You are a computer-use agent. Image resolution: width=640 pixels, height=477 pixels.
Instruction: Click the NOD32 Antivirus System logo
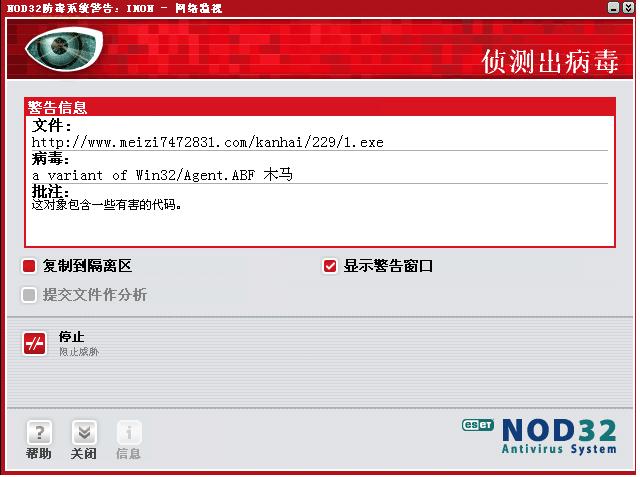coord(559,437)
